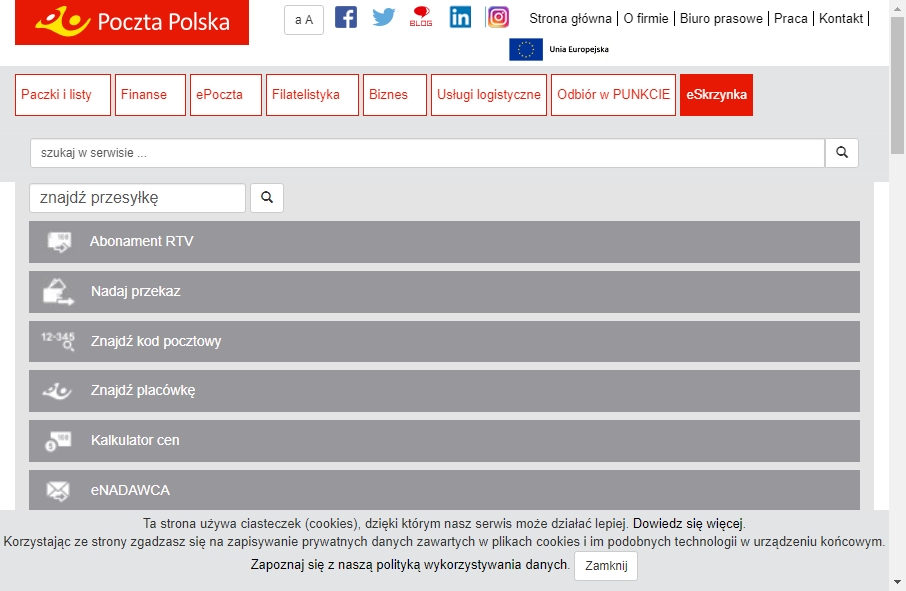Open the Facebook page icon

[346, 17]
